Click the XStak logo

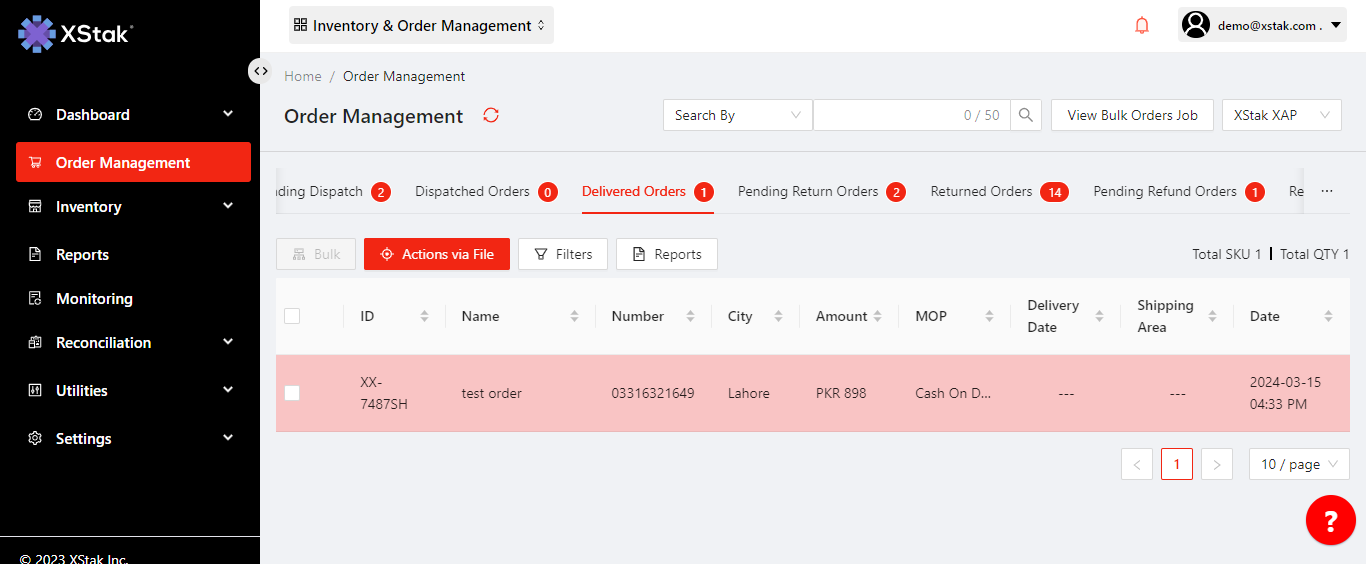click(76, 33)
